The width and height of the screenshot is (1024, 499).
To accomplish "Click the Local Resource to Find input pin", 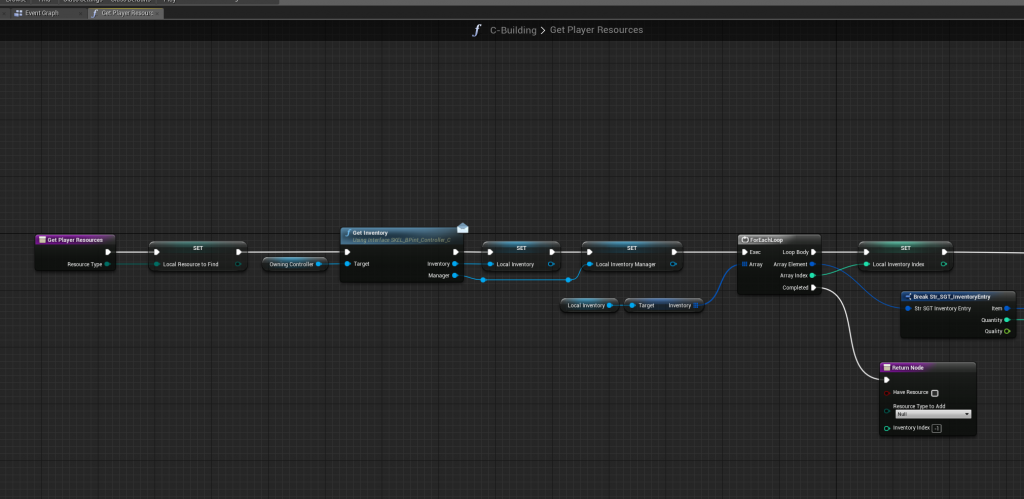I will [157, 265].
